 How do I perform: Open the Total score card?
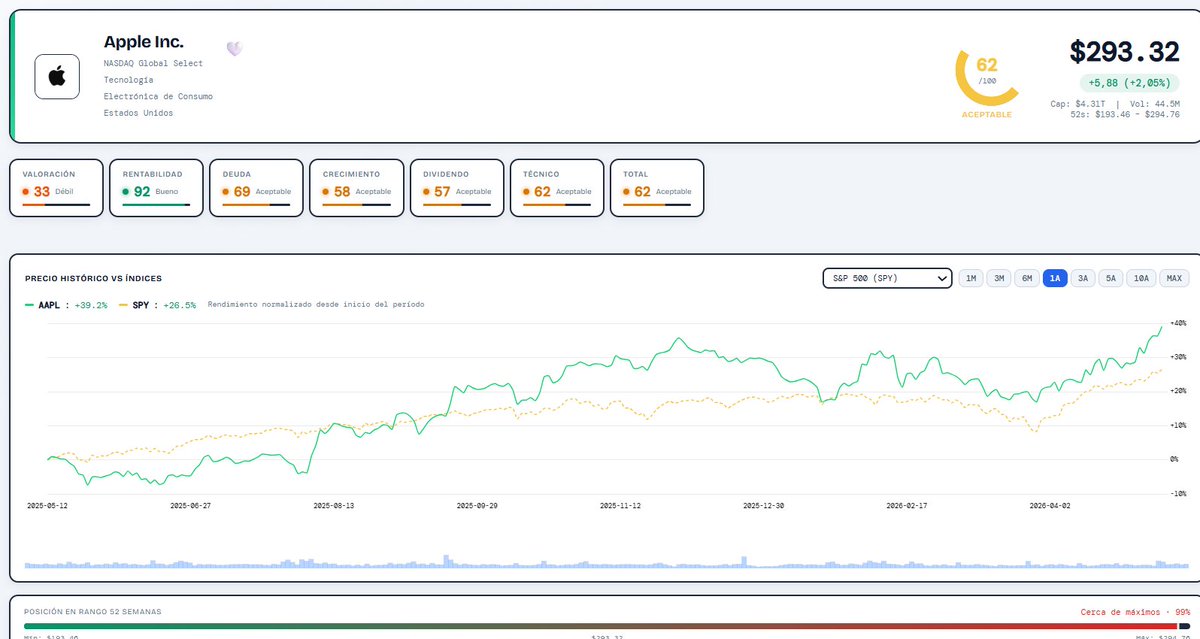point(657,187)
